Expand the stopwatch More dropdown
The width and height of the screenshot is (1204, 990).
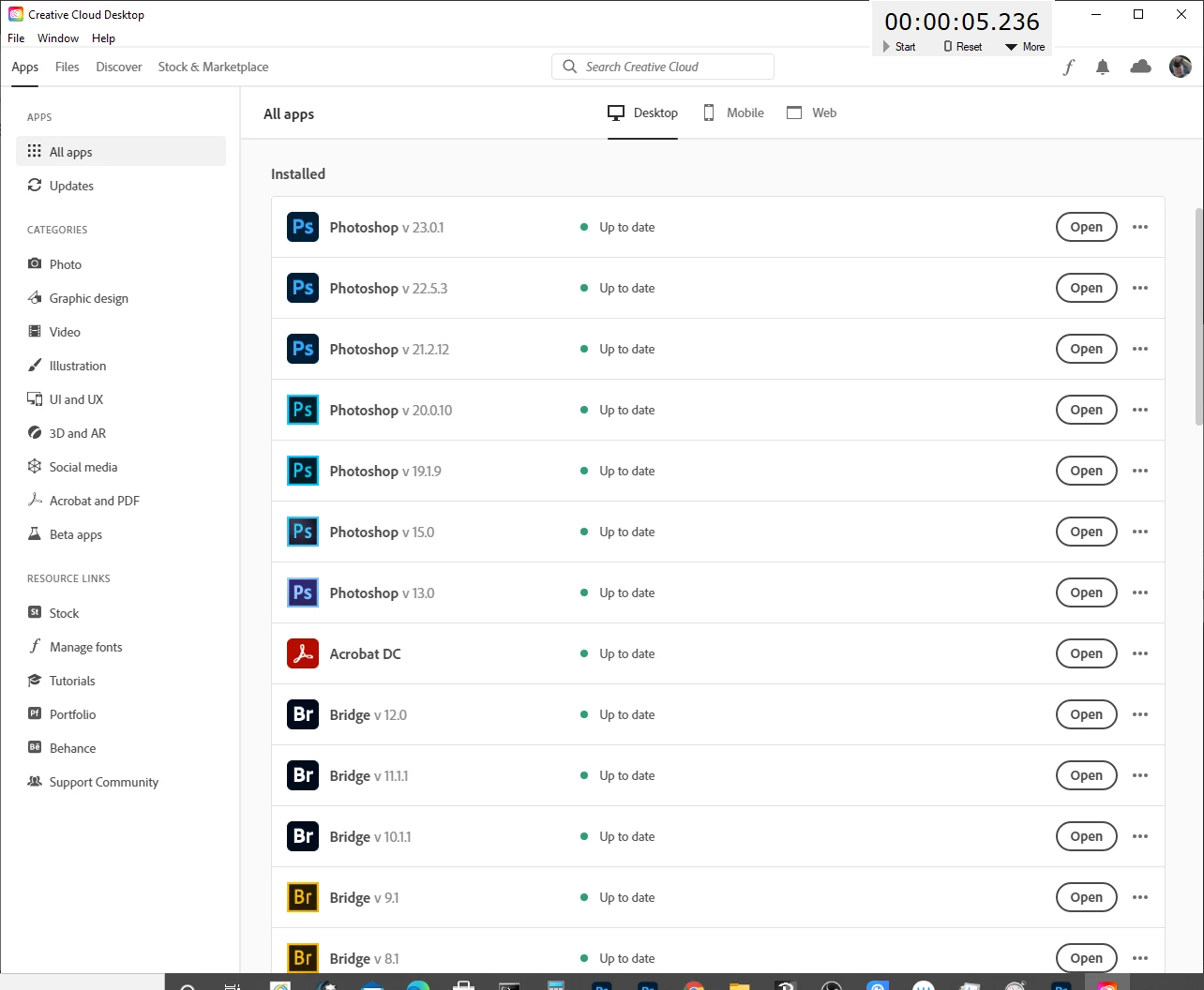(x=1025, y=47)
